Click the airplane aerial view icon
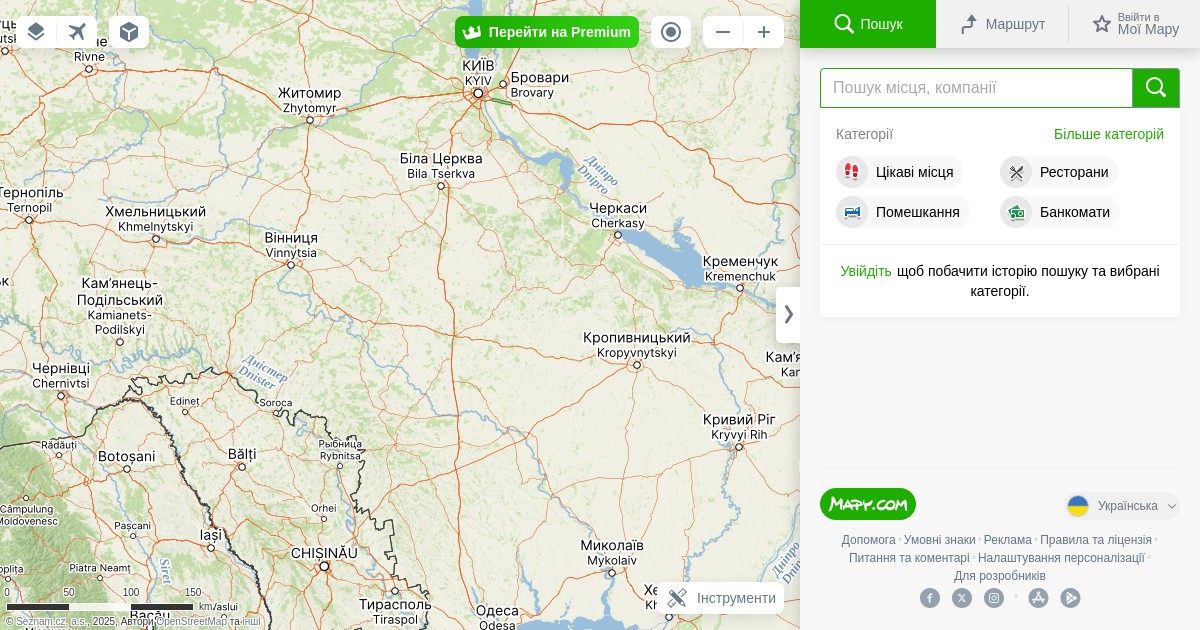 pyautogui.click(x=78, y=32)
